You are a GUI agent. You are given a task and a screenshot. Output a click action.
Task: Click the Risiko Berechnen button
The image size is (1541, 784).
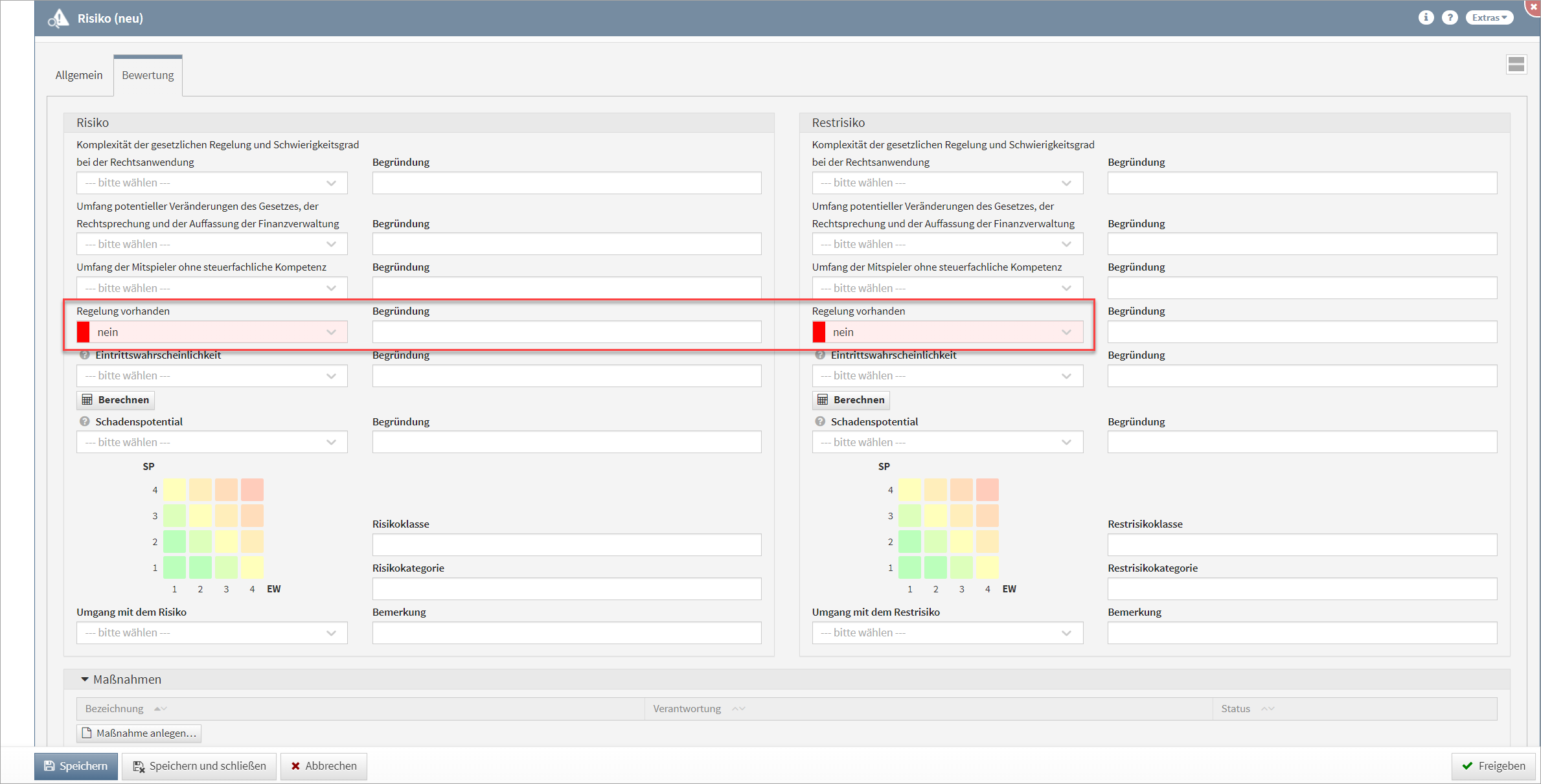[116, 399]
